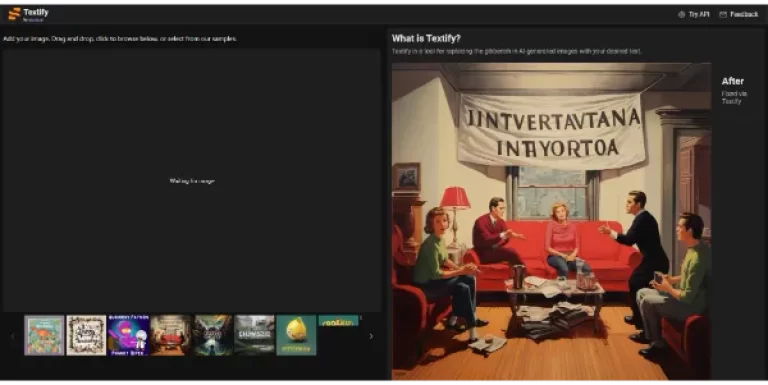Show previous samples with left chevron
768x385 pixels.
point(13,336)
